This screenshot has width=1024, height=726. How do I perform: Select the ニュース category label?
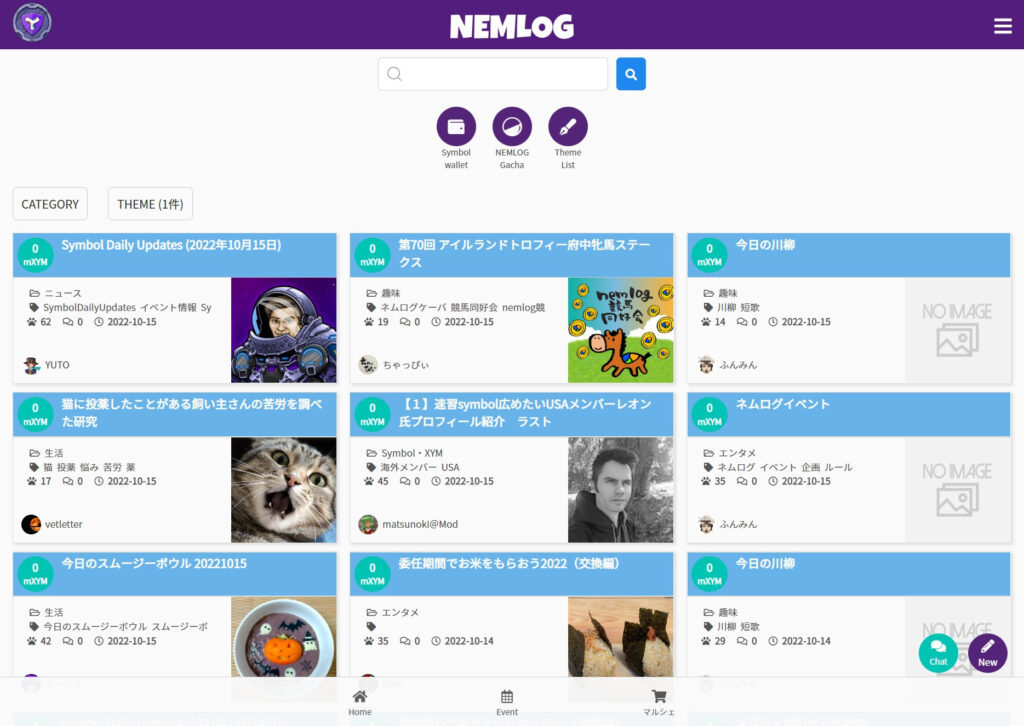point(63,293)
